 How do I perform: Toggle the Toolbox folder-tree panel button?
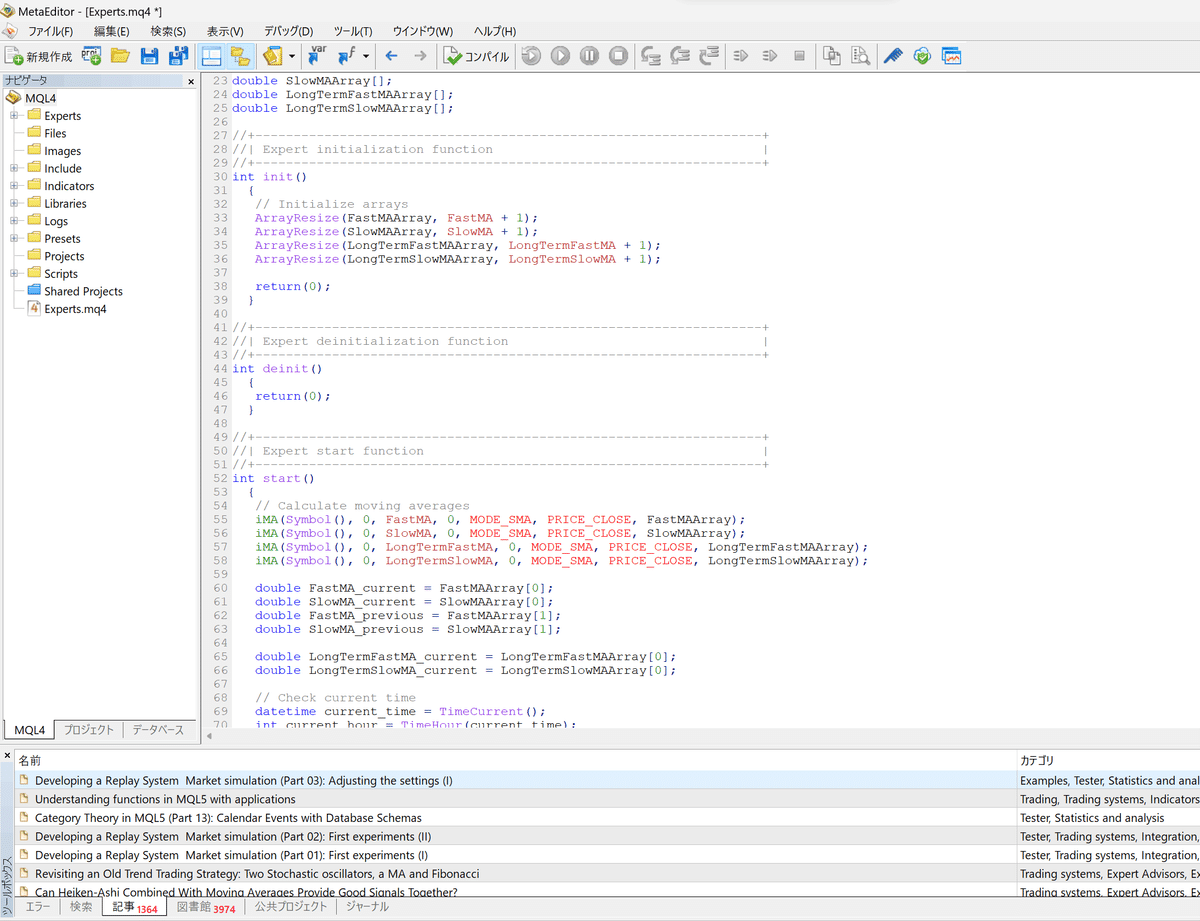[239, 56]
